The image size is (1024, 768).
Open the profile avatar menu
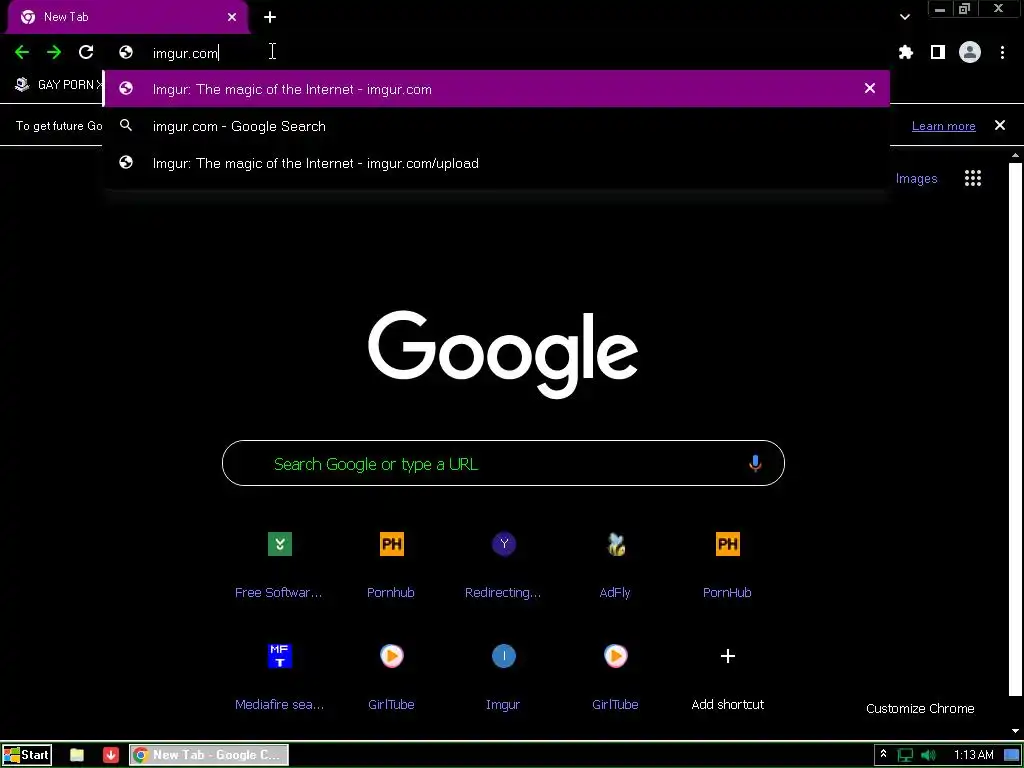[970, 52]
